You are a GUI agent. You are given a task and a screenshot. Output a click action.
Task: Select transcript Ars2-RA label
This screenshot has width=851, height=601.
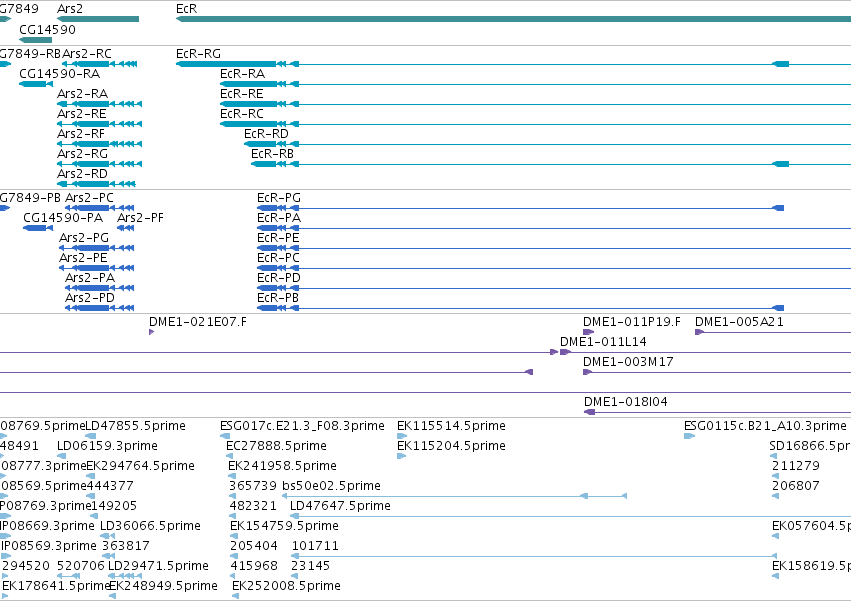(82, 94)
